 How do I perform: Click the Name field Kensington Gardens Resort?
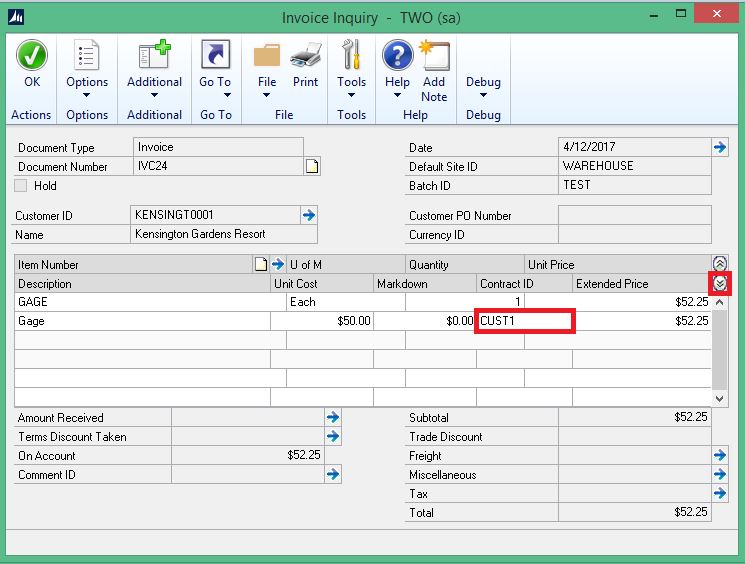tap(224, 234)
